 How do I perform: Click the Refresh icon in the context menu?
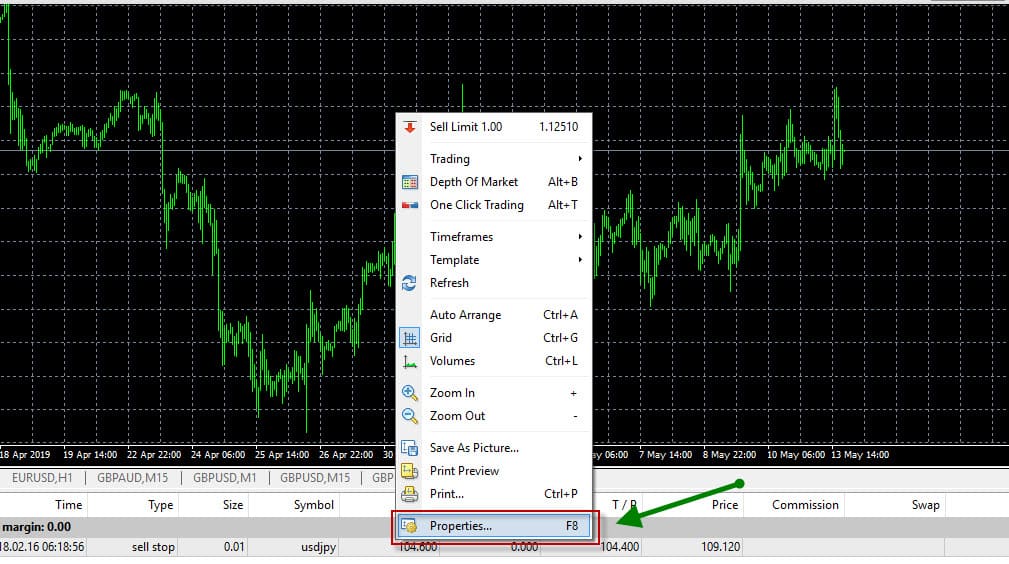[410, 283]
